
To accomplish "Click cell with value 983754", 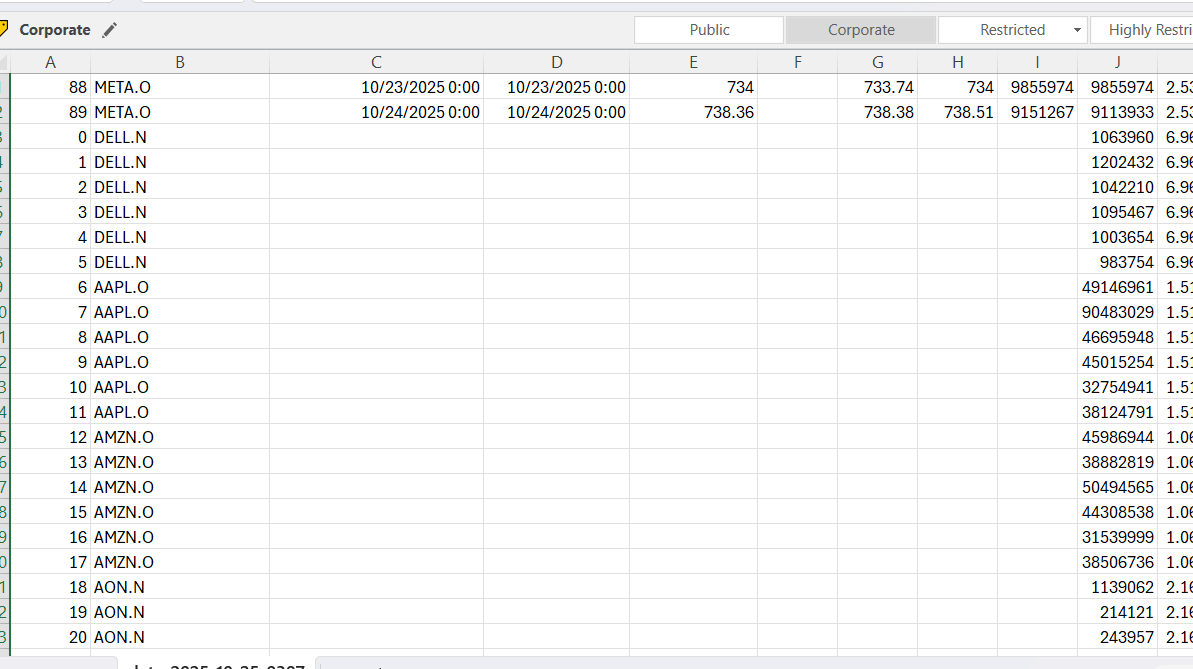I will pos(1117,263).
